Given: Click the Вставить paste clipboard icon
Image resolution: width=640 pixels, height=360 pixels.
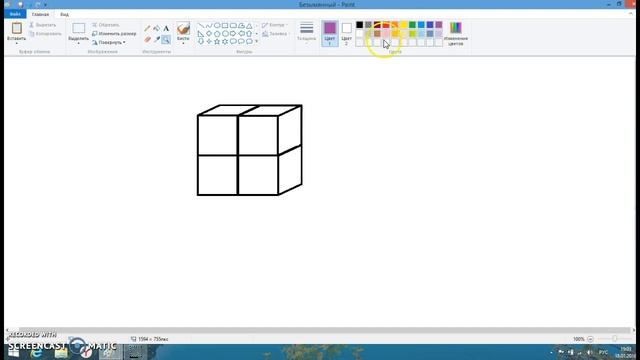Looking at the screenshot, I should click(x=17, y=28).
